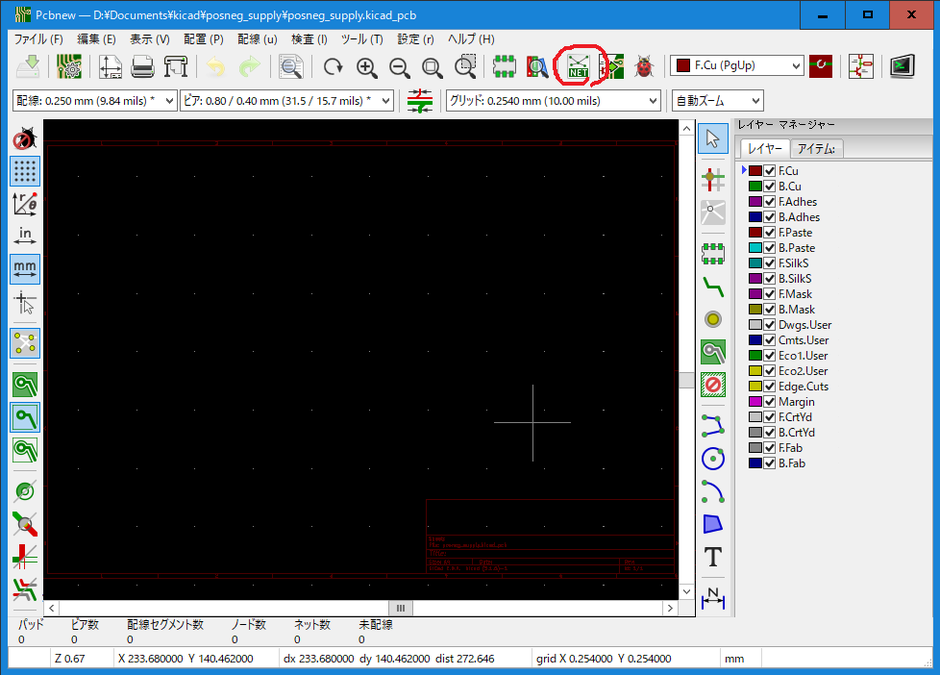The width and height of the screenshot is (940, 675).
Task: Click the Print board icon
Action: (143, 67)
